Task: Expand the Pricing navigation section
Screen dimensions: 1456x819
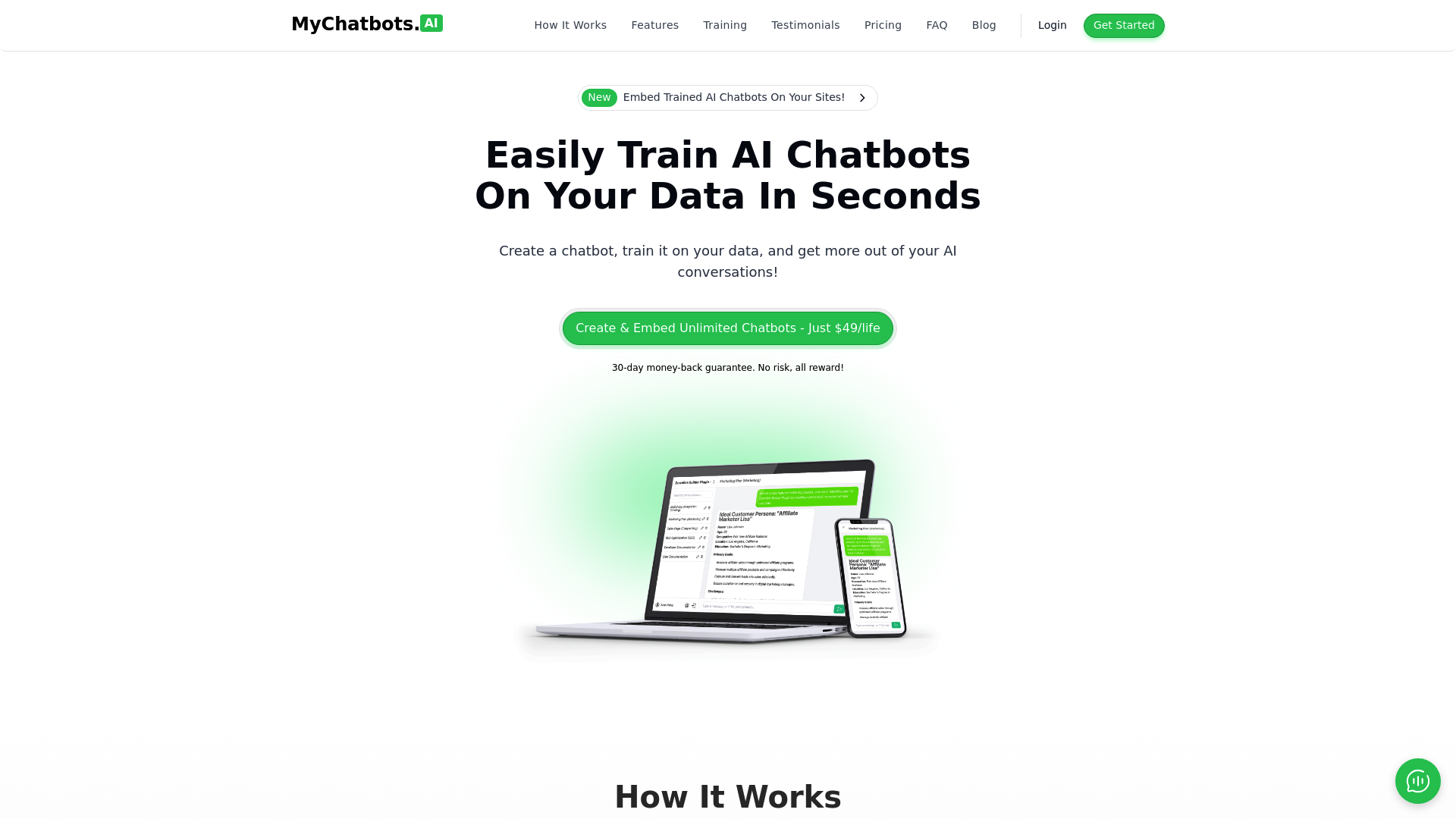Action: (883, 25)
